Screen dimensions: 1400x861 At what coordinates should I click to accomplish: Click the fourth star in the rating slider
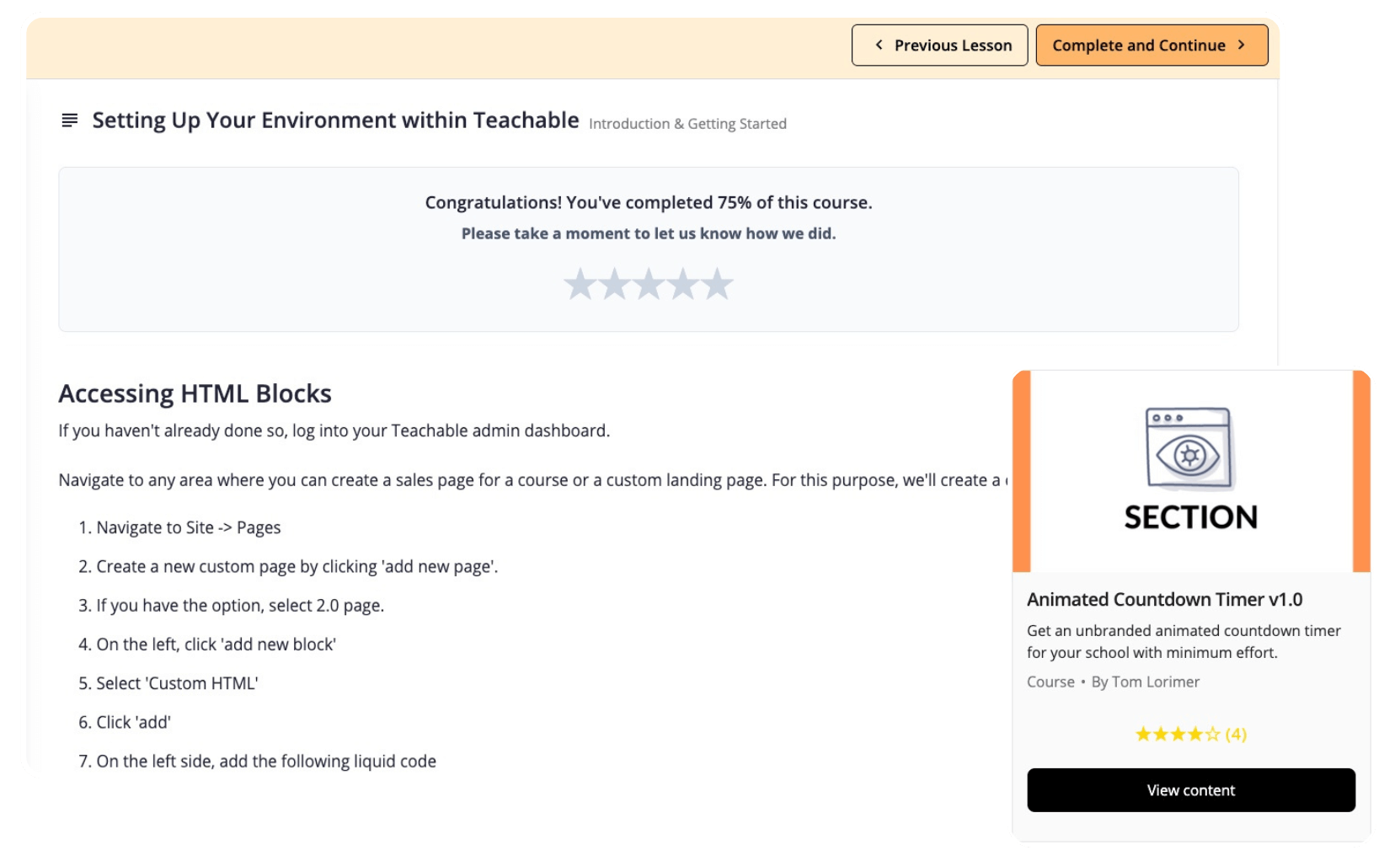coord(682,283)
